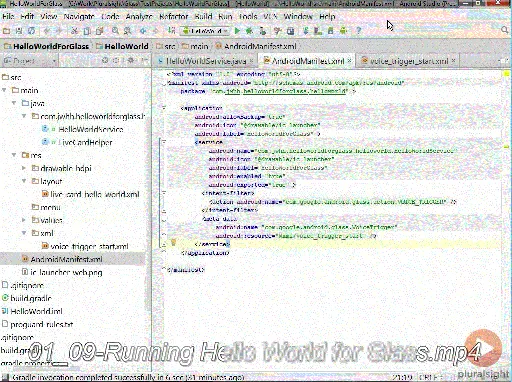Close the AndroidManifest.xml editor tab
This screenshot has height=382, width=512.
click(349, 61)
